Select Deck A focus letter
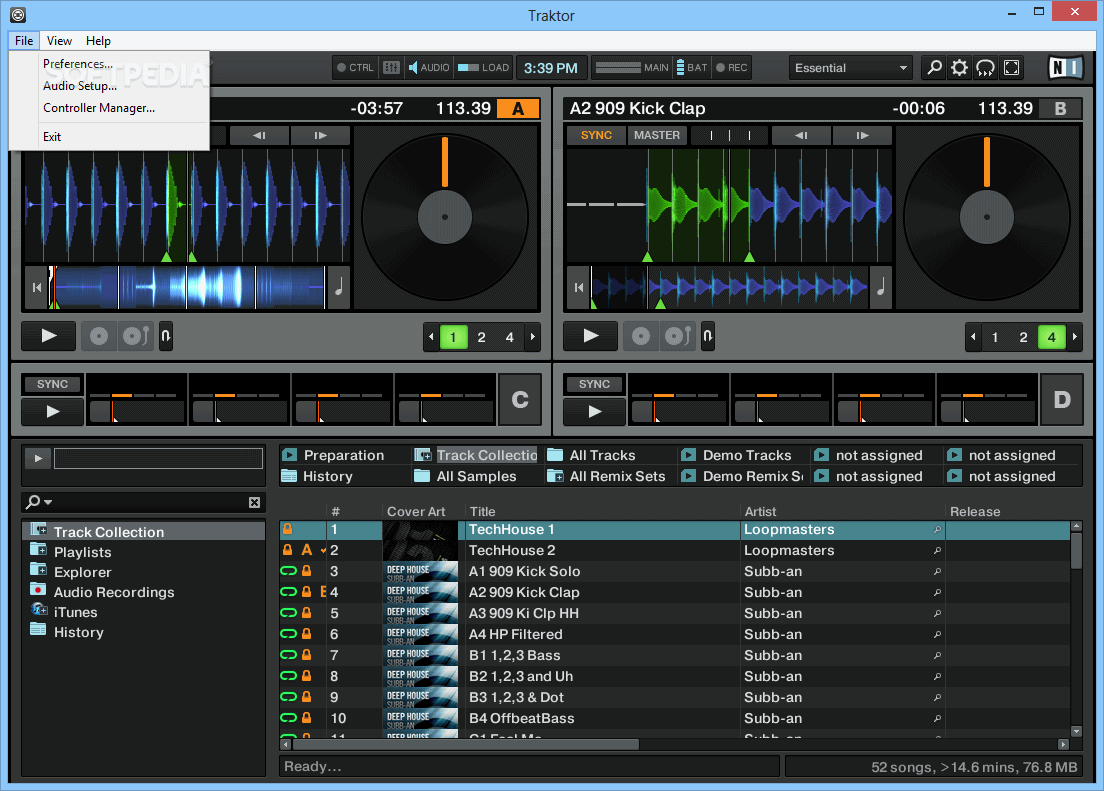Viewport: 1104px width, 791px height. [x=518, y=108]
